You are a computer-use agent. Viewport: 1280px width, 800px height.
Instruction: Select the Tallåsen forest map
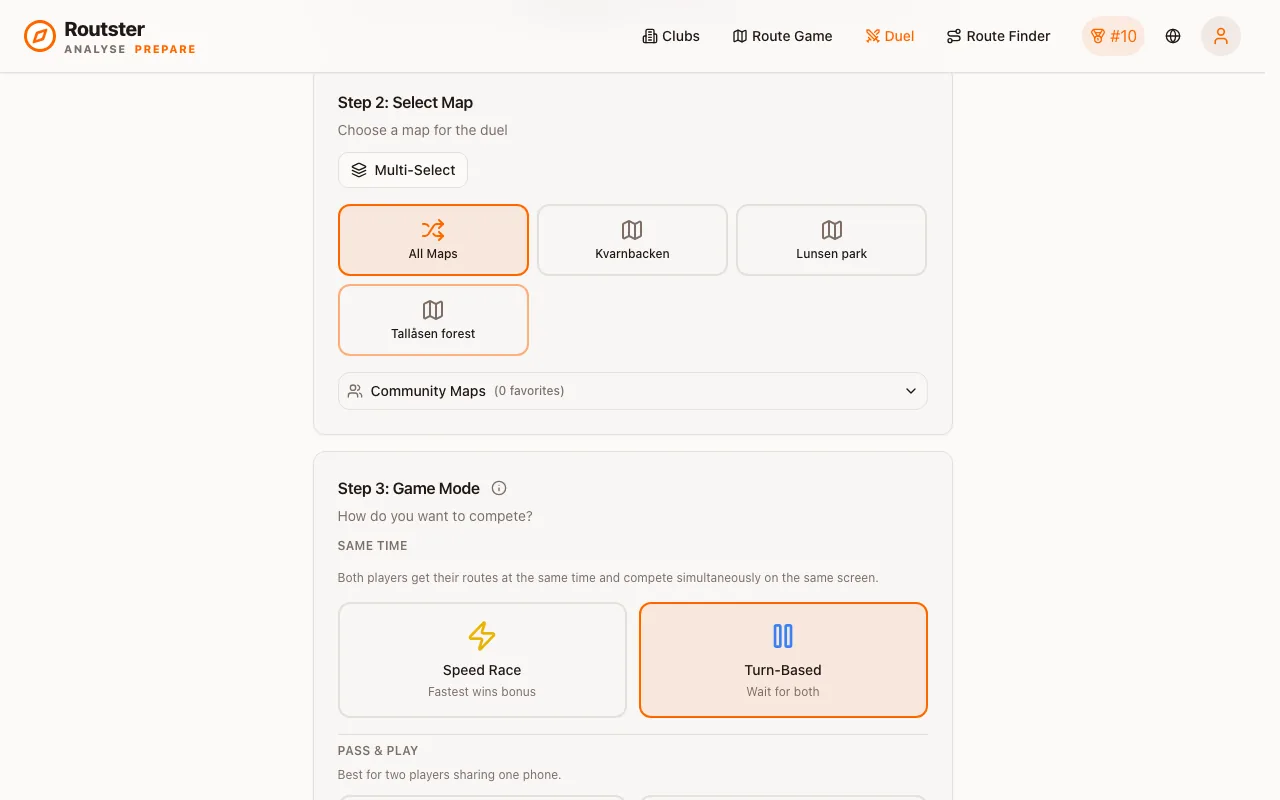433,320
